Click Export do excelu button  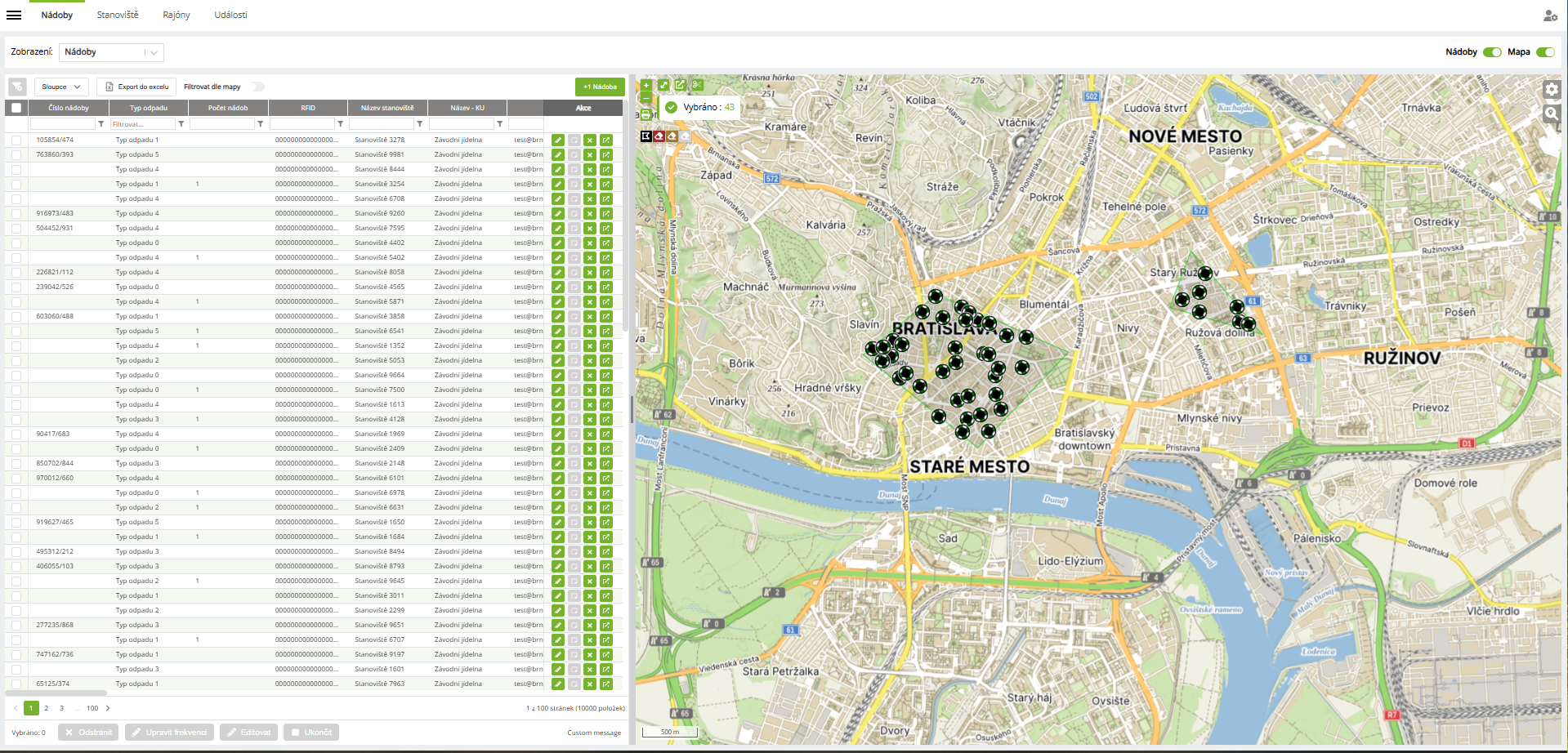coord(136,87)
